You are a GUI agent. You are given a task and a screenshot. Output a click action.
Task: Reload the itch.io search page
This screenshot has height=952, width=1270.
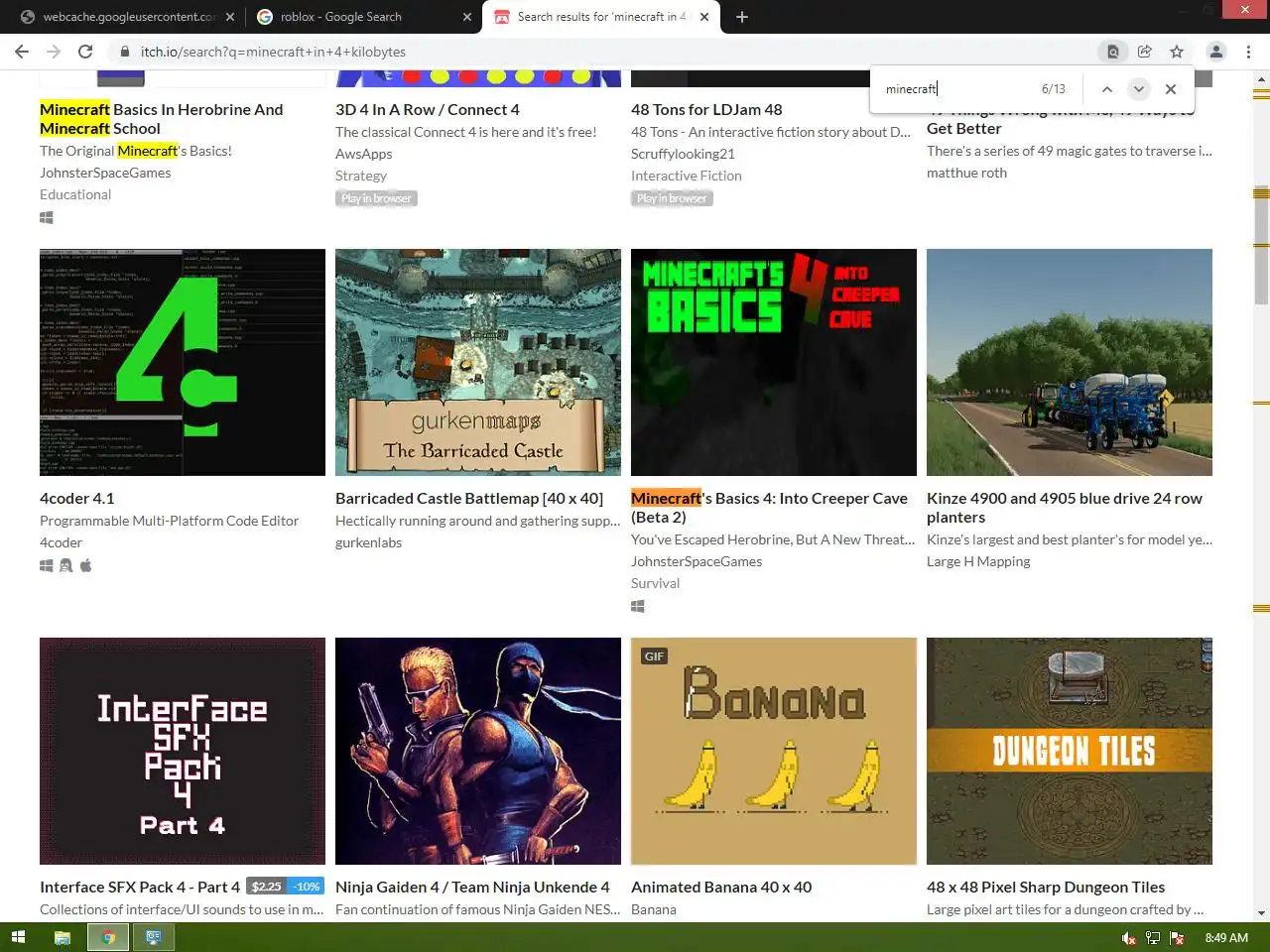coord(85,52)
